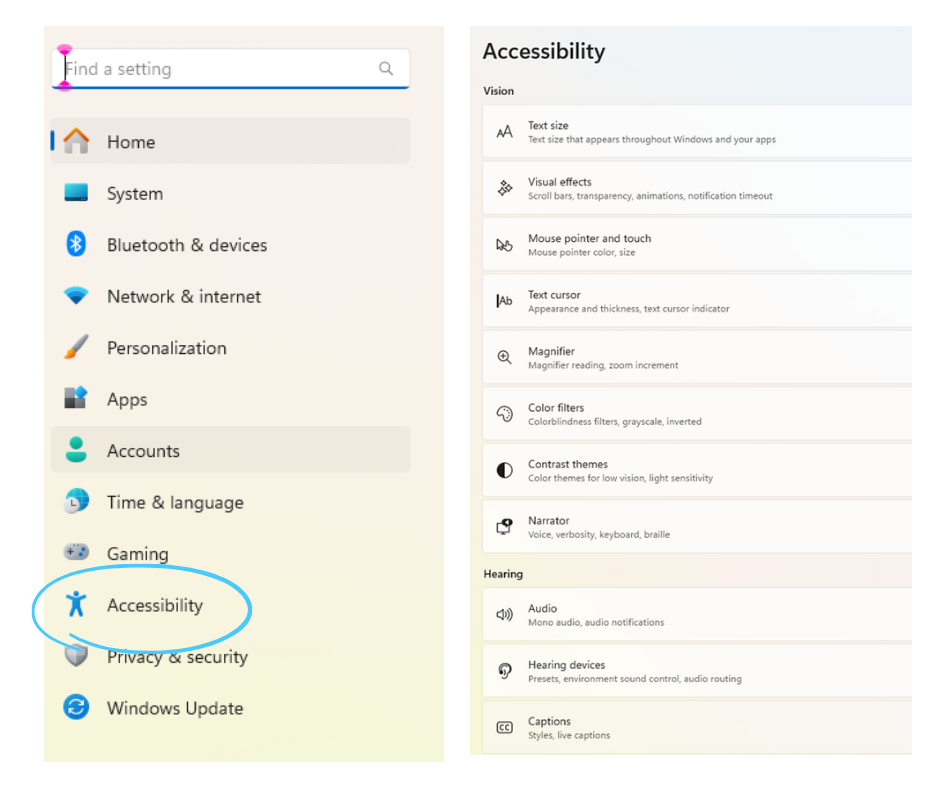This screenshot has height=788, width=940.
Task: Select Network & internet
Action: 231,296
